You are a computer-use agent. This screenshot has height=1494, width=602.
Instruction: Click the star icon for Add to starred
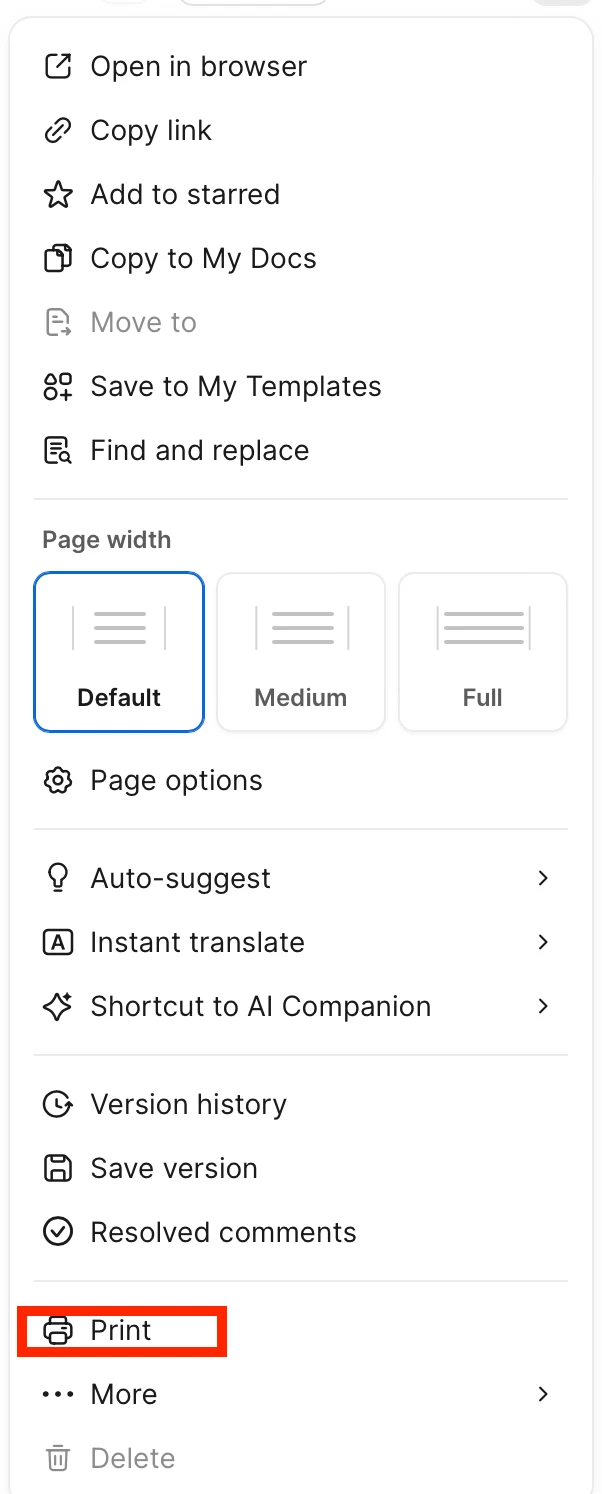58,195
